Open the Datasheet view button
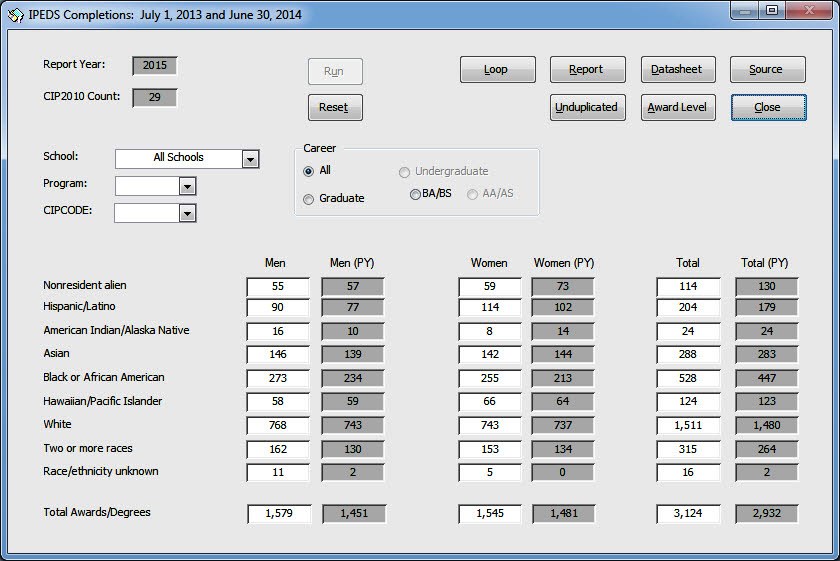 pos(678,70)
